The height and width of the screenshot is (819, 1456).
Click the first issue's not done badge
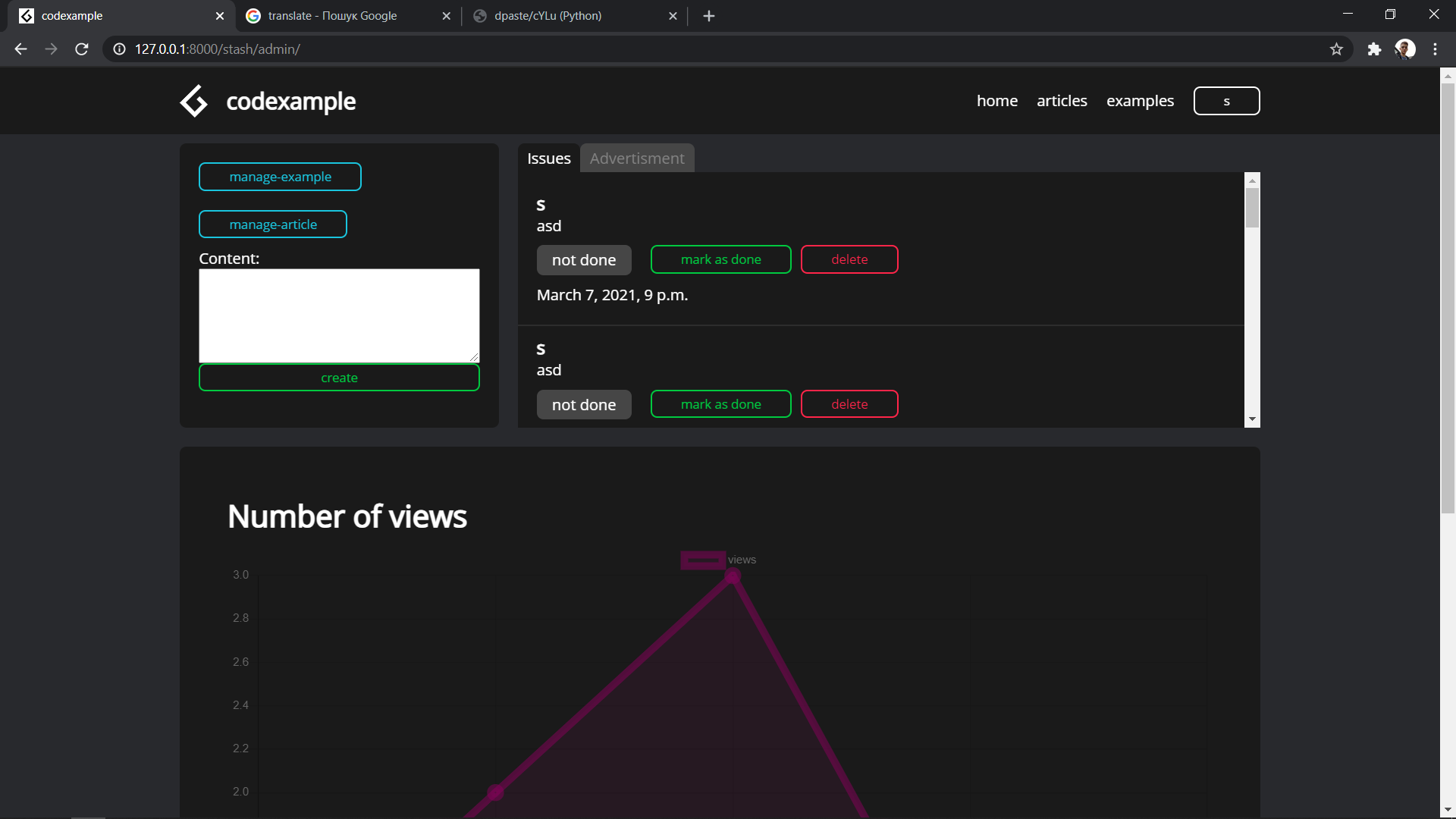pos(584,260)
